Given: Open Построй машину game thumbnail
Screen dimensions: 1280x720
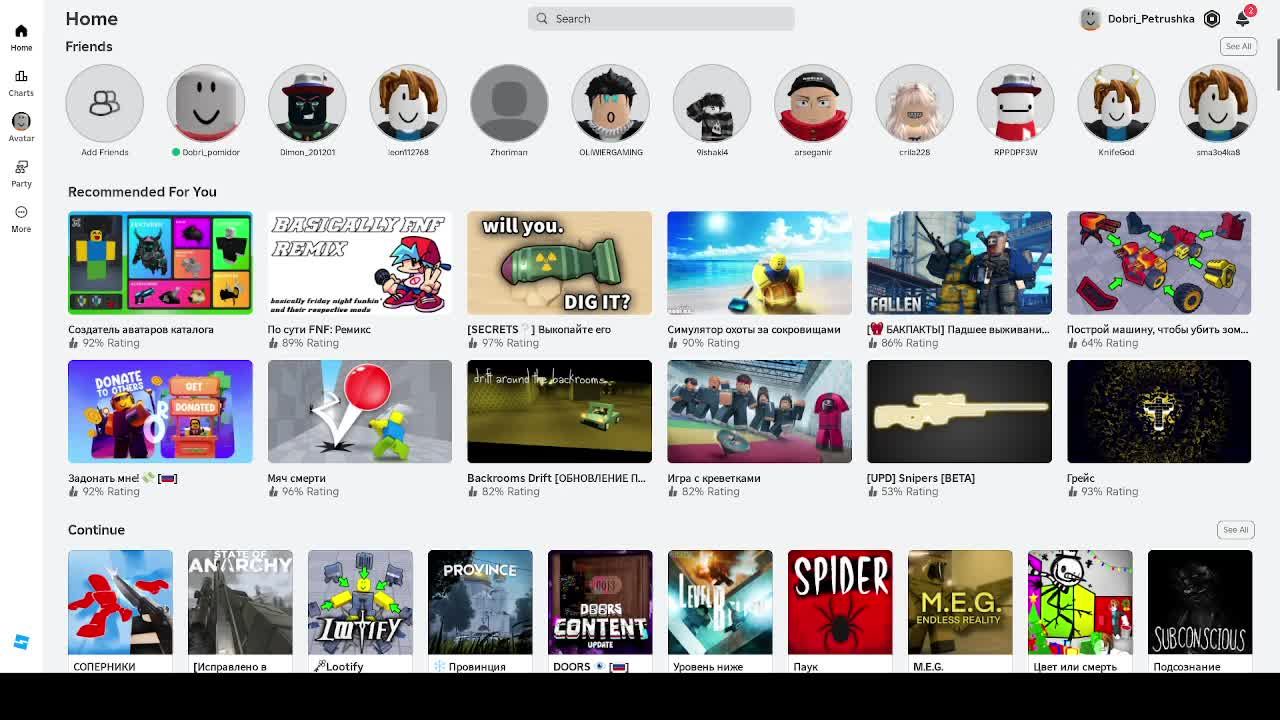Looking at the screenshot, I should 1159,263.
